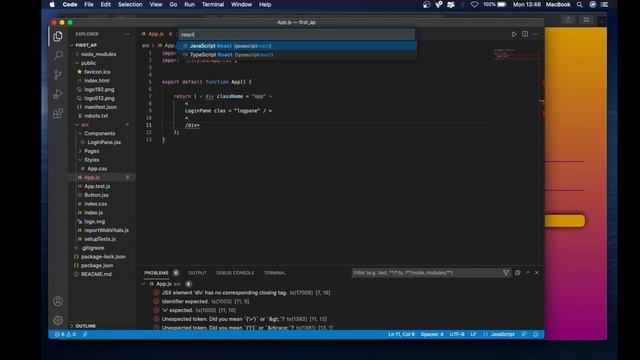The height and width of the screenshot is (360, 640).
Task: Open Explorer More Actions ellipsis
Action: (x=127, y=34)
